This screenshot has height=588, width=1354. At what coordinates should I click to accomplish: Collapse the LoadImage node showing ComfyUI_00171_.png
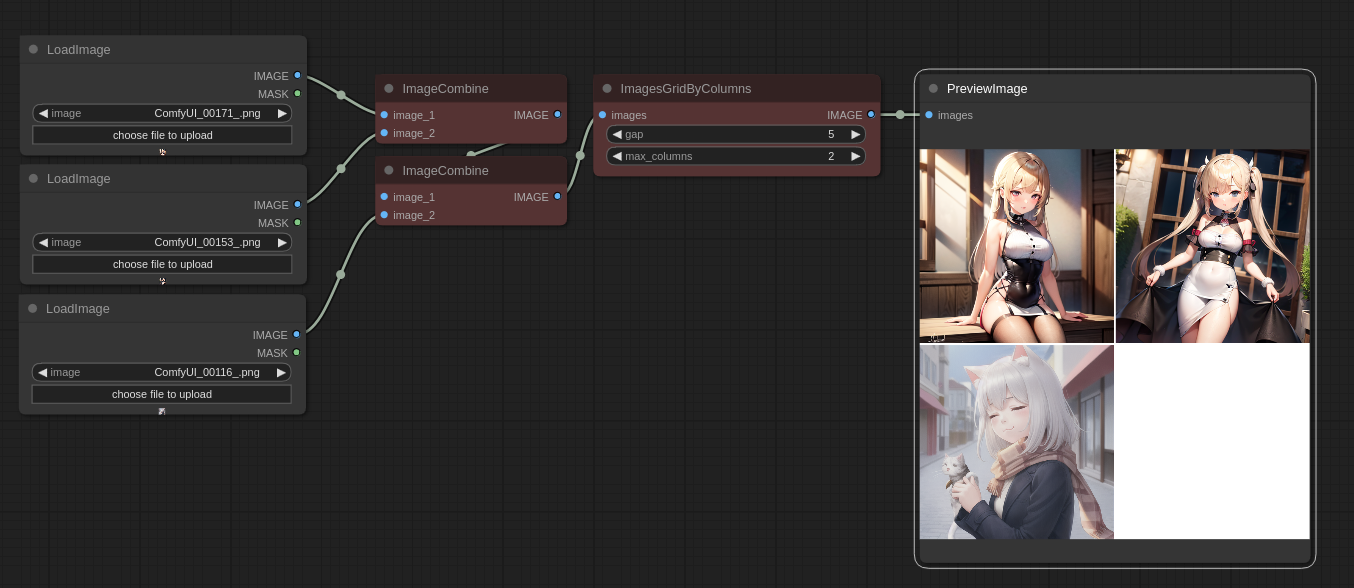(x=33, y=49)
